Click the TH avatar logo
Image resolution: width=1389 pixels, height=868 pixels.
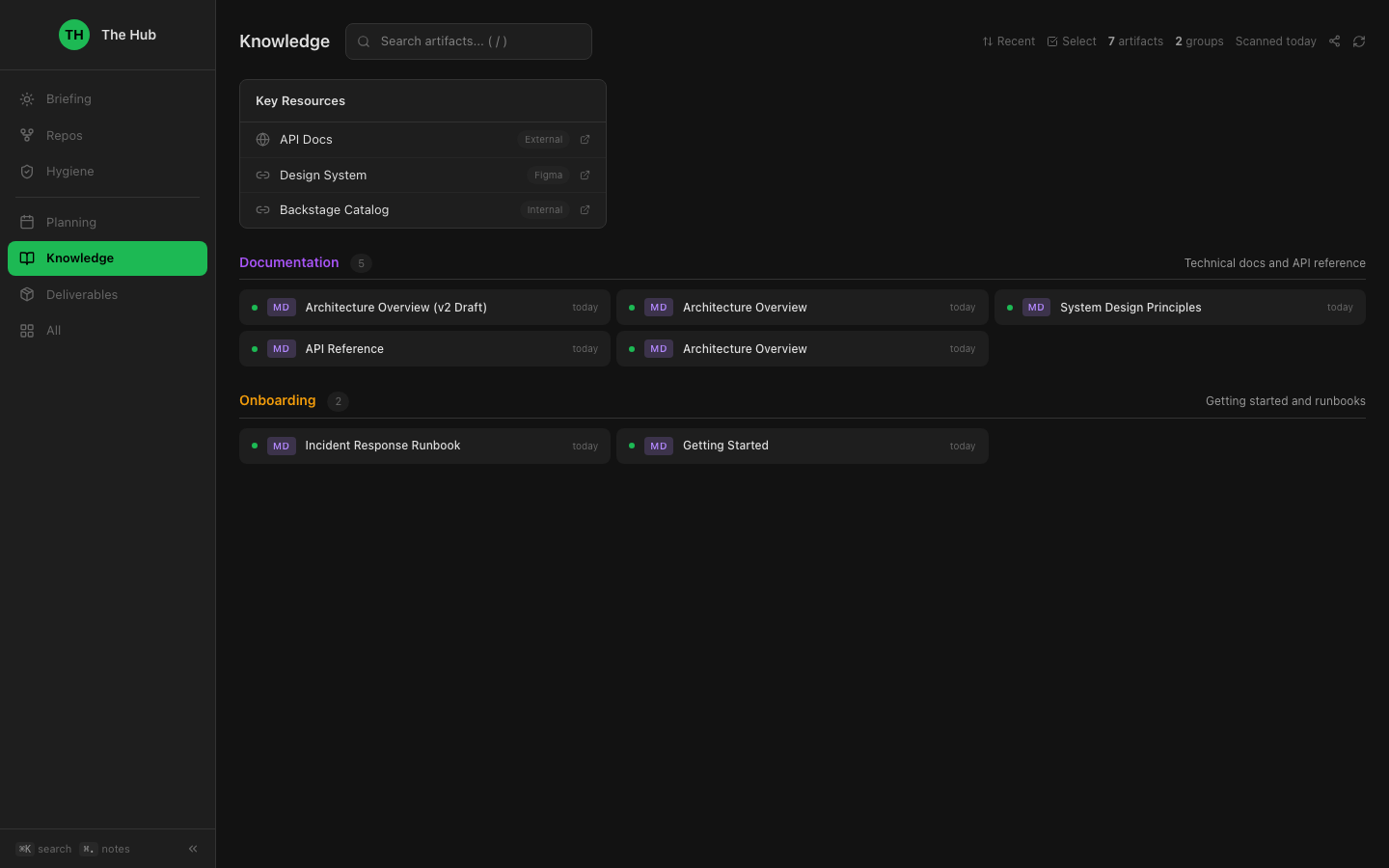(x=74, y=35)
